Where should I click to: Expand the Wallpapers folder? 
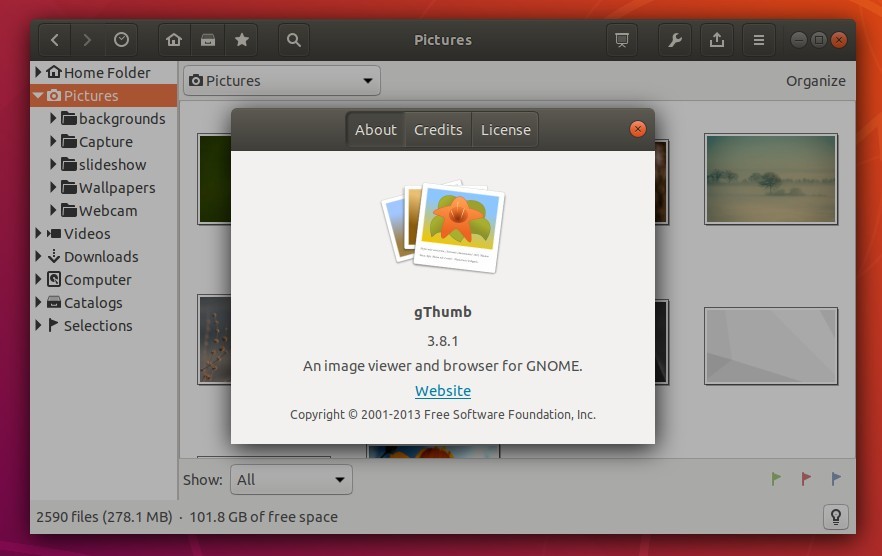[53, 187]
